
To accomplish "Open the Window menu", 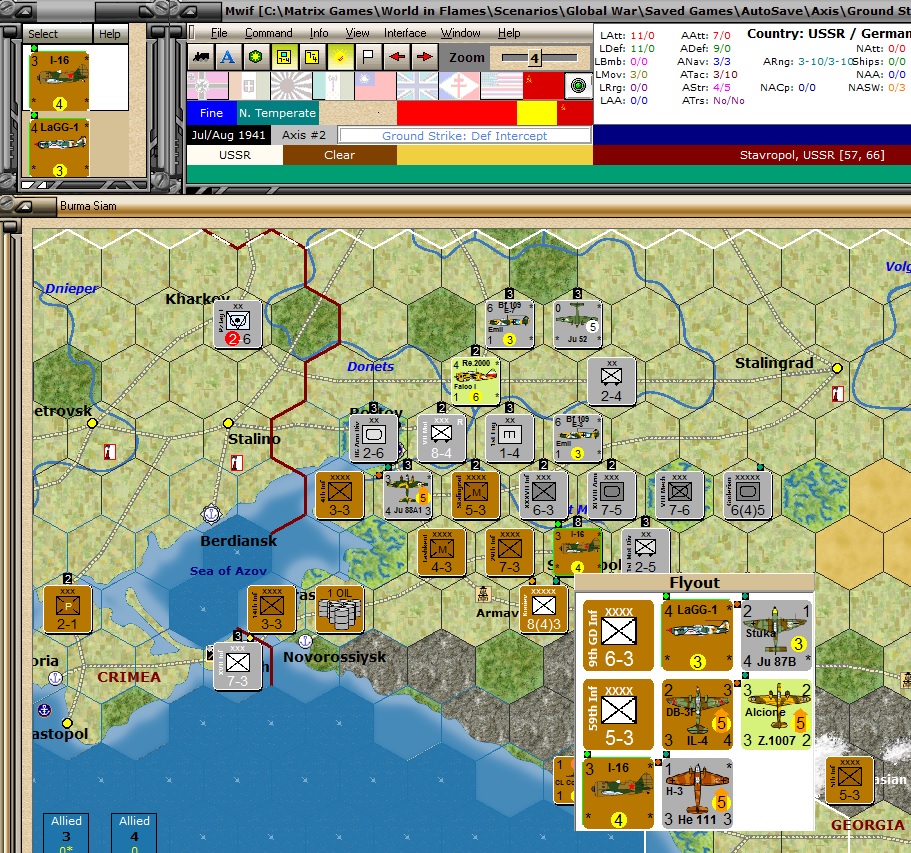I will (x=461, y=33).
